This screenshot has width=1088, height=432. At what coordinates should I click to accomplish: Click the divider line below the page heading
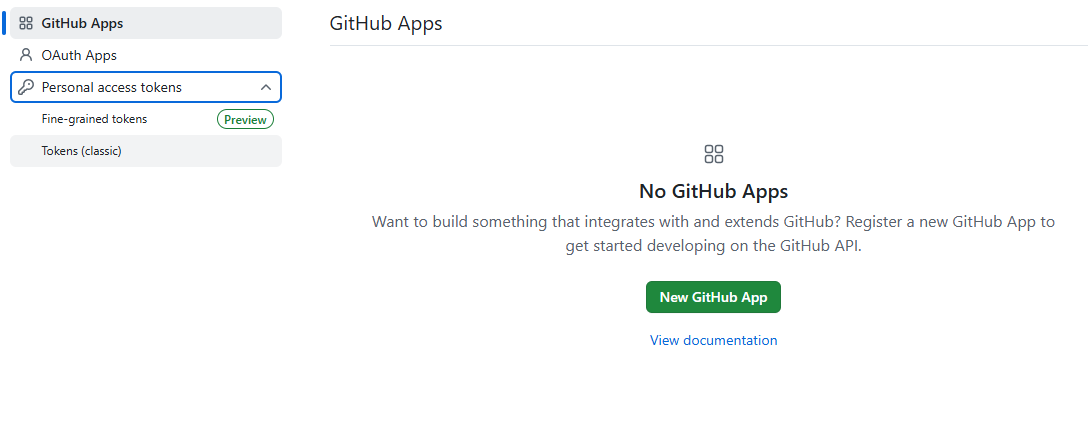click(x=700, y=45)
